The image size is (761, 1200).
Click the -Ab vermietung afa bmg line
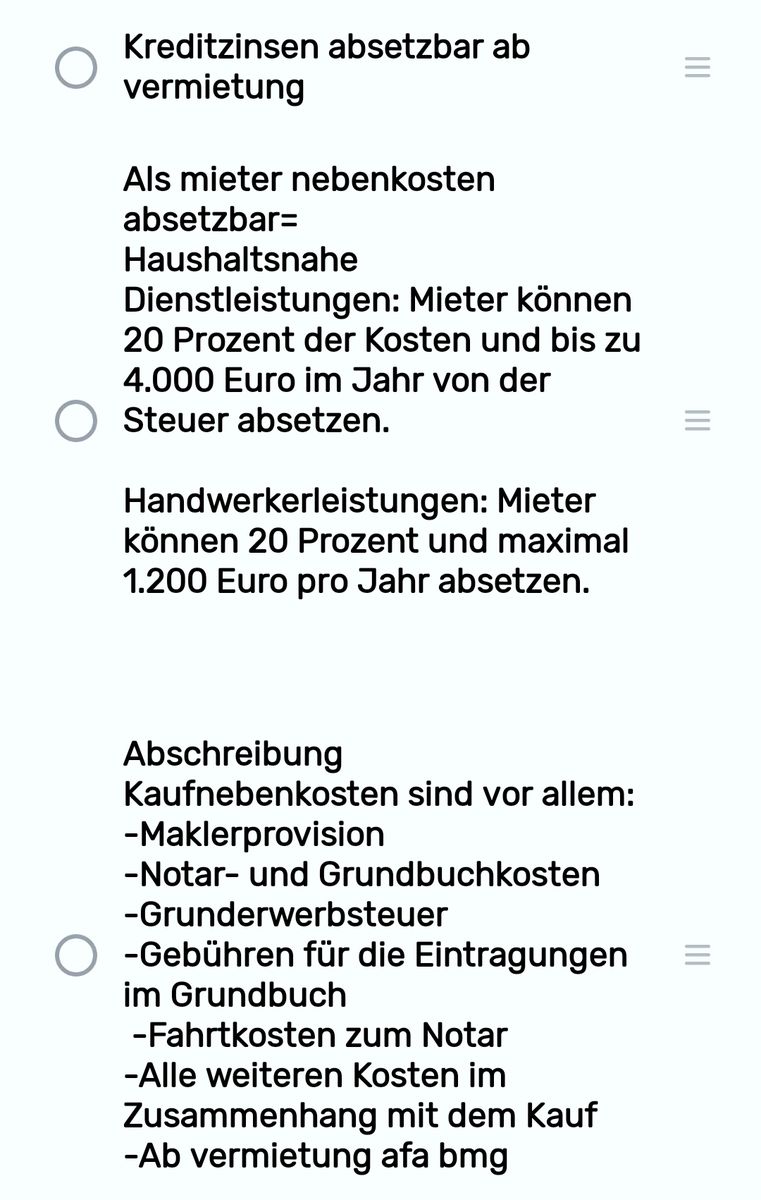[316, 1156]
